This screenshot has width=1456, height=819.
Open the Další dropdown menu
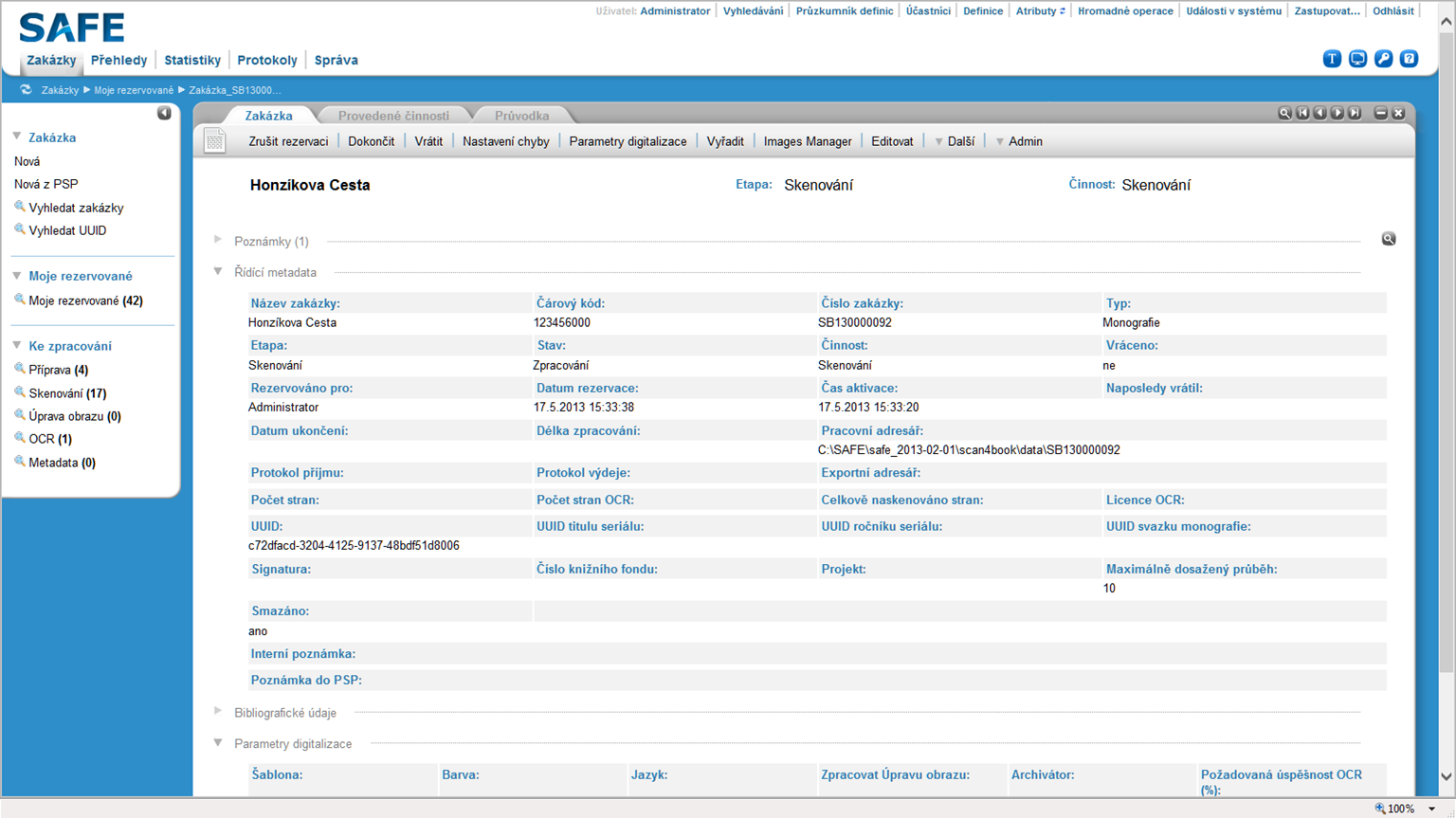click(955, 141)
